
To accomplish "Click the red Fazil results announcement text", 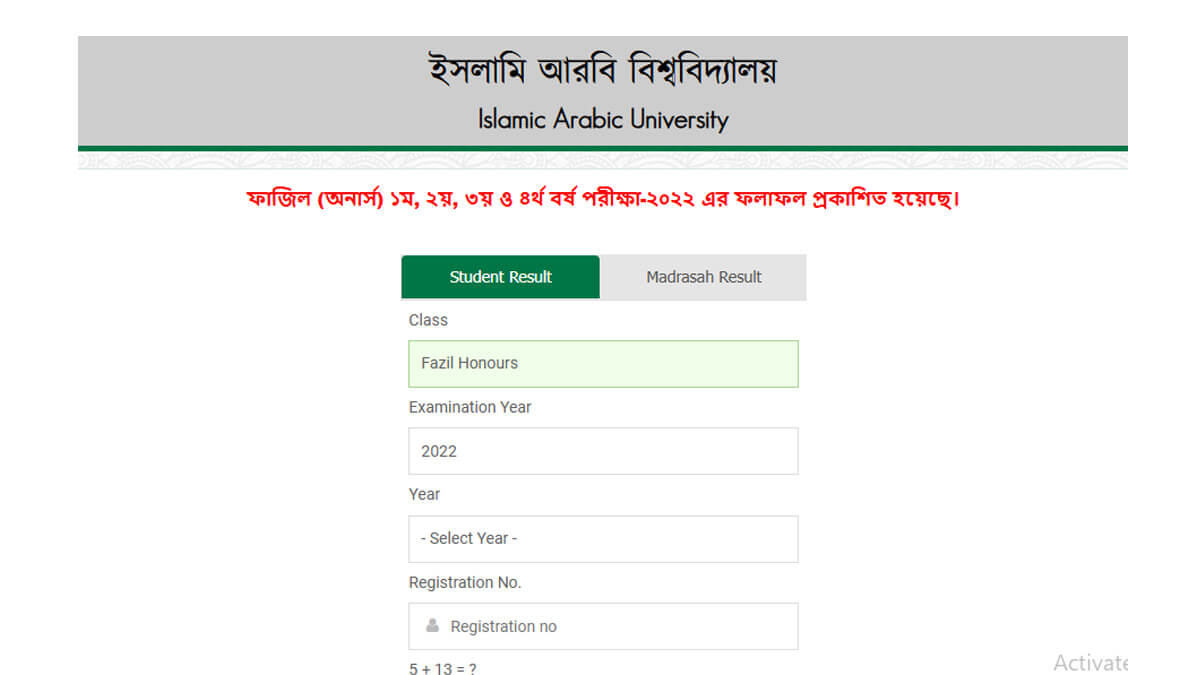I will 603,199.
